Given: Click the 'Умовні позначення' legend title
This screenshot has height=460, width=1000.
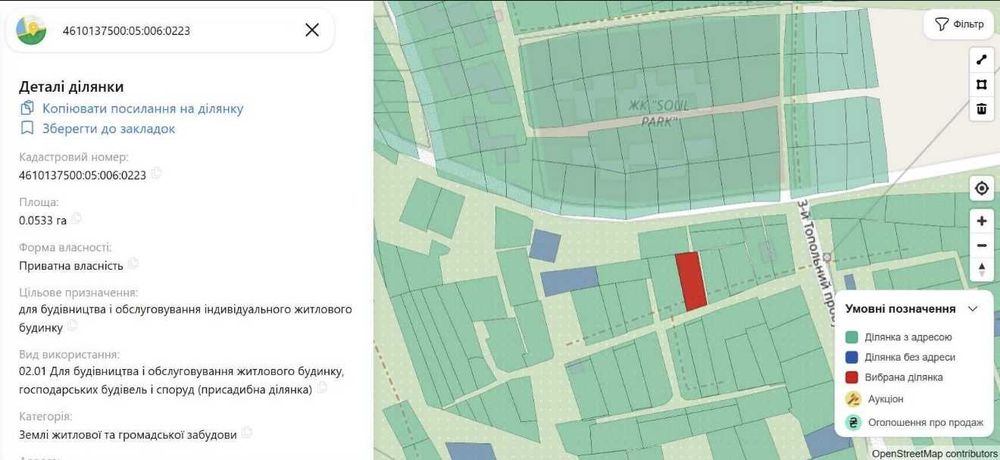Looking at the screenshot, I should (901, 309).
